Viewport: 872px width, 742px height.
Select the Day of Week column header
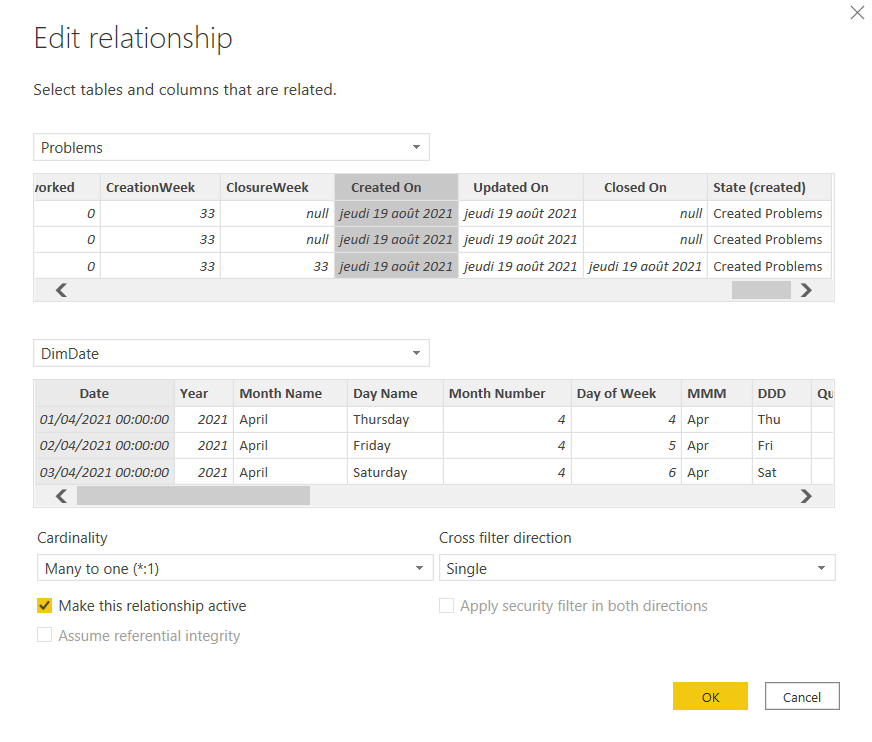tap(626, 393)
